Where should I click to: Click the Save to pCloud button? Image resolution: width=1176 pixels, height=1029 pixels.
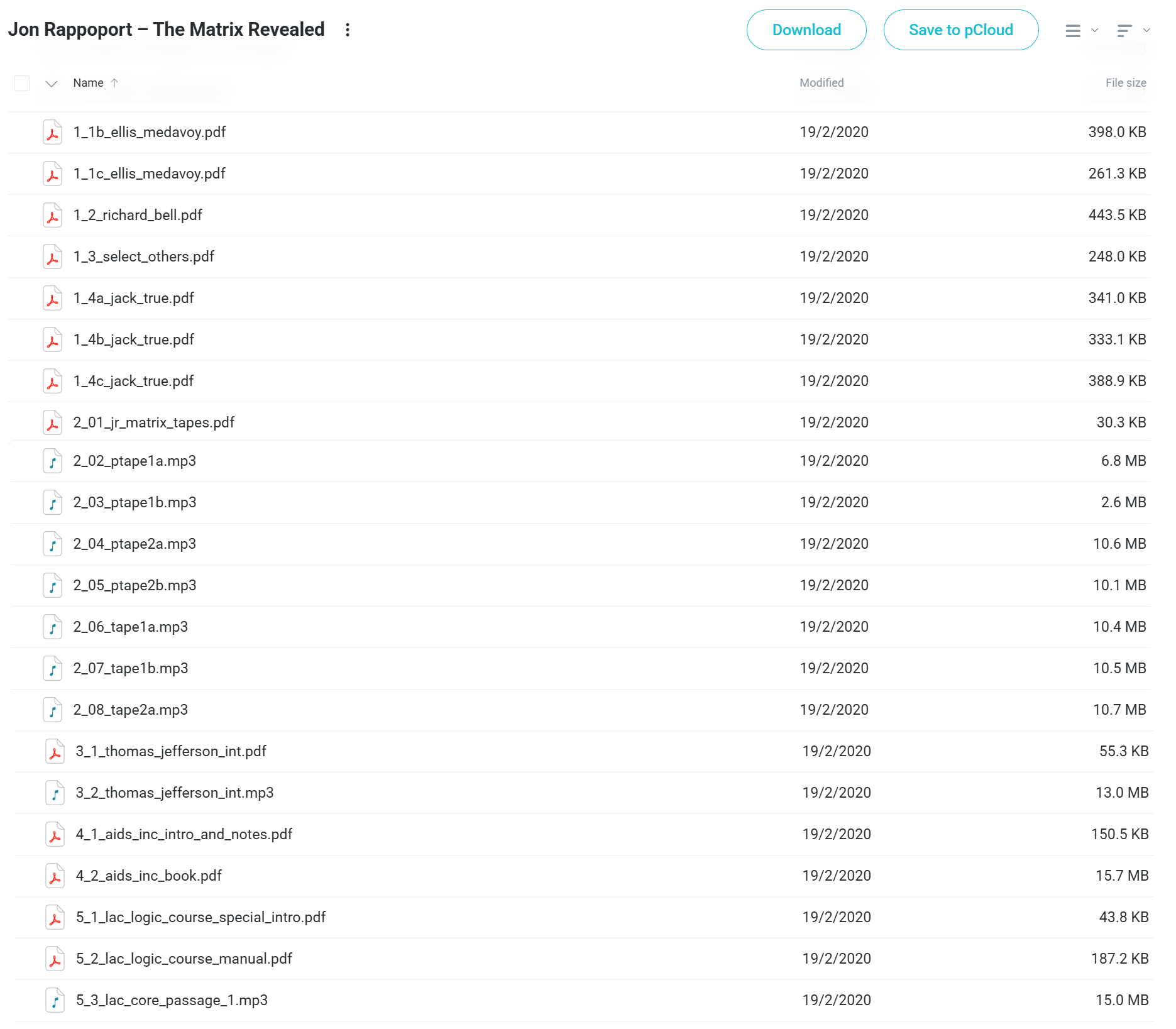point(960,30)
